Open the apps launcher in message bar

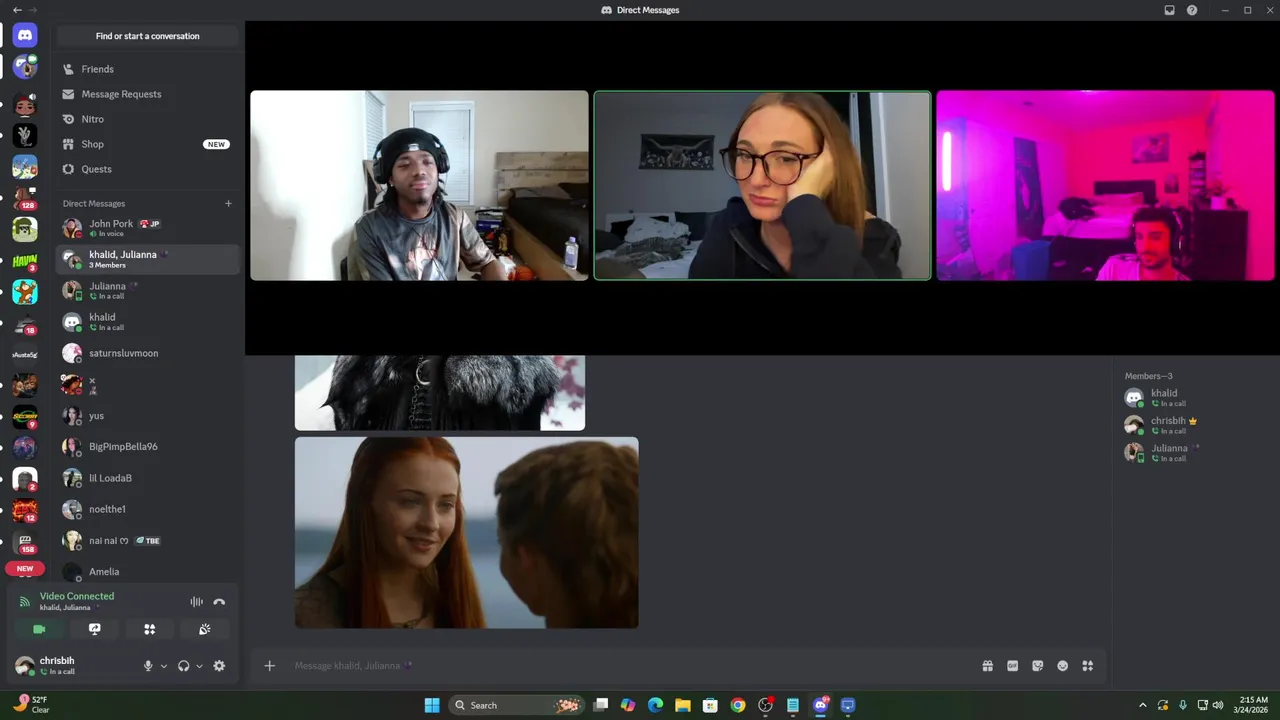tap(1087, 666)
